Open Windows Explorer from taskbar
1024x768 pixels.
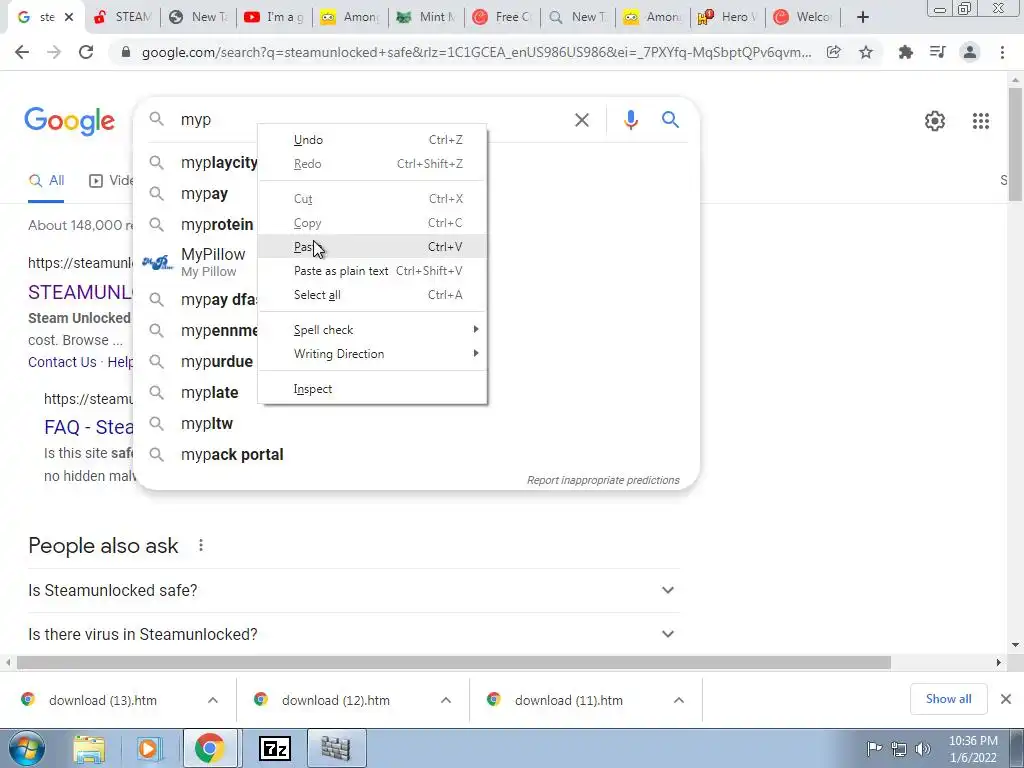[89, 749]
